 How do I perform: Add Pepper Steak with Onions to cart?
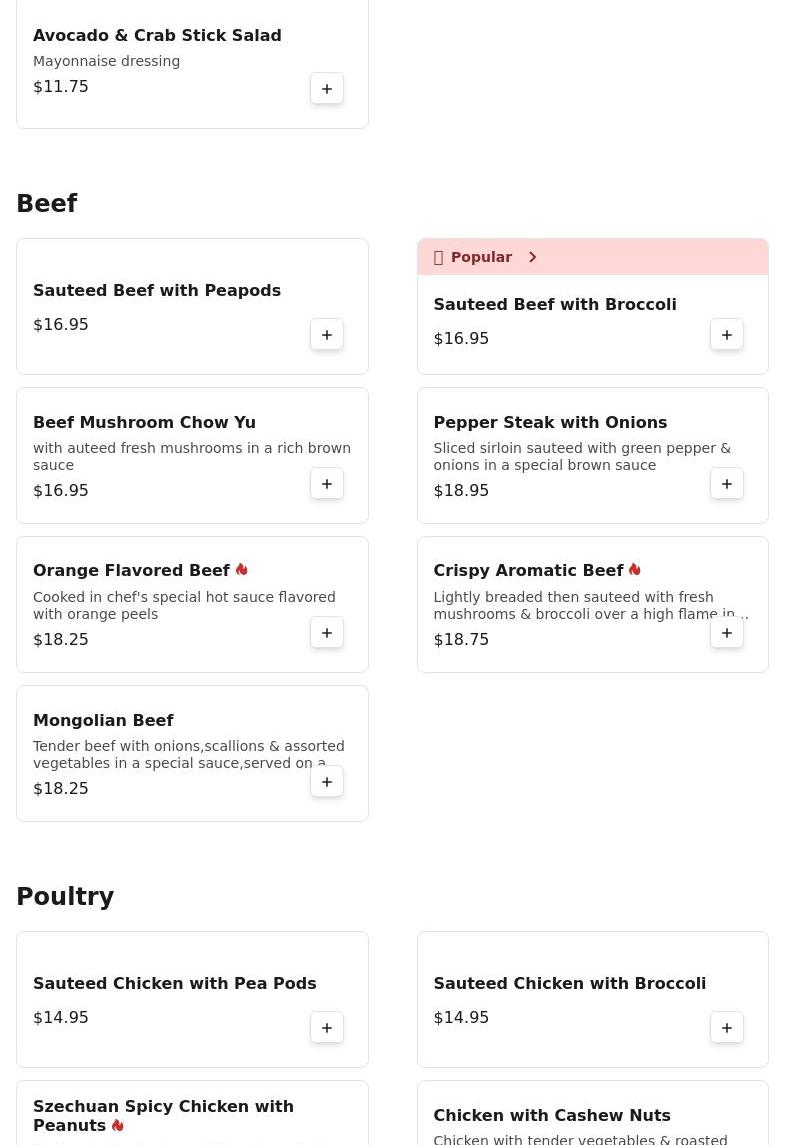727,484
